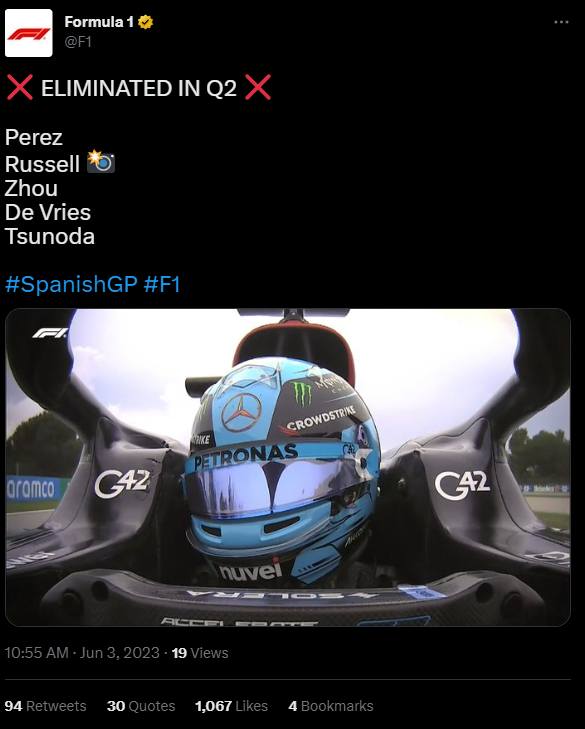
Task: Open the 10:55 AM timestamp link
Action: (x=37, y=653)
